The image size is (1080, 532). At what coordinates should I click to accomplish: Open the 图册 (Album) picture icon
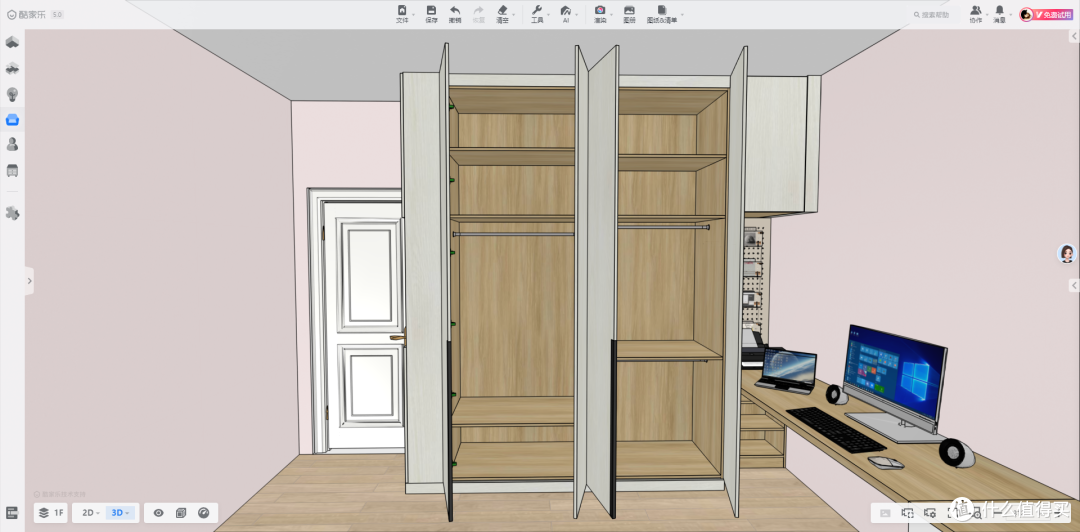point(630,10)
